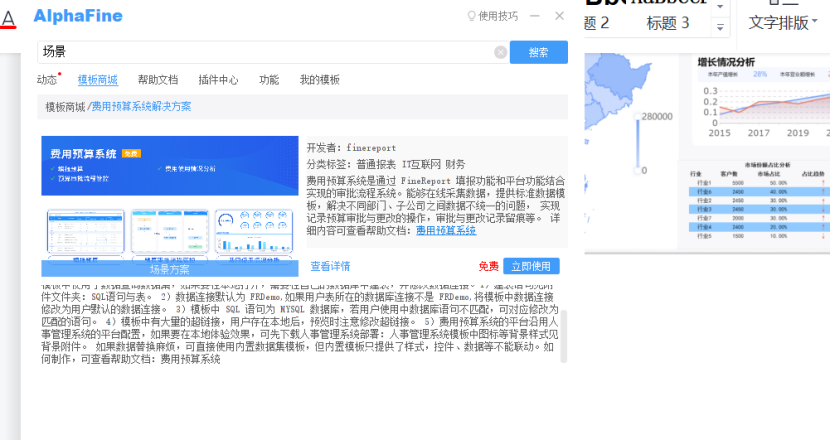The width and height of the screenshot is (830, 441).
Task: Clear the search box with the X icon
Action: [x=500, y=52]
